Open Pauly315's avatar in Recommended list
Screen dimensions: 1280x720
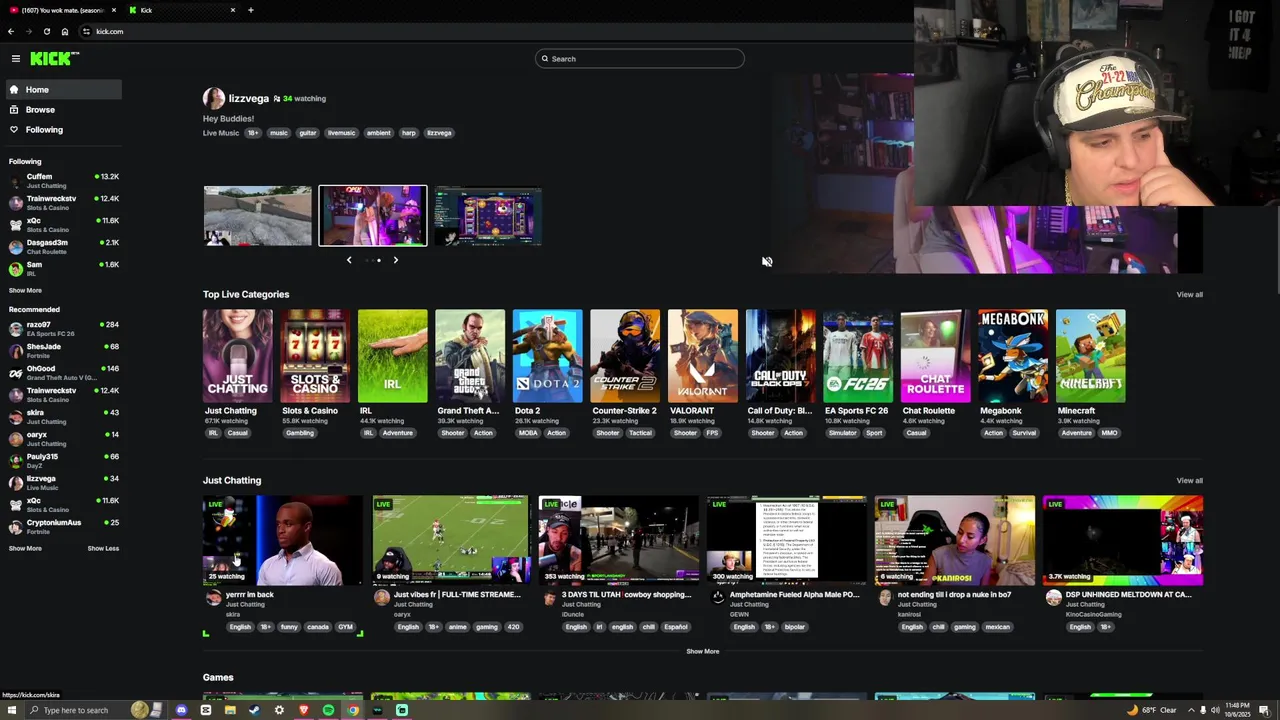click(x=15, y=461)
